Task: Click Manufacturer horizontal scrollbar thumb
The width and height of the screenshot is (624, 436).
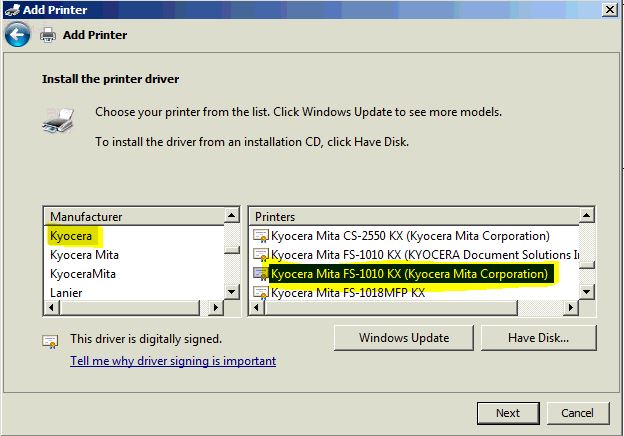Action: (x=129, y=308)
